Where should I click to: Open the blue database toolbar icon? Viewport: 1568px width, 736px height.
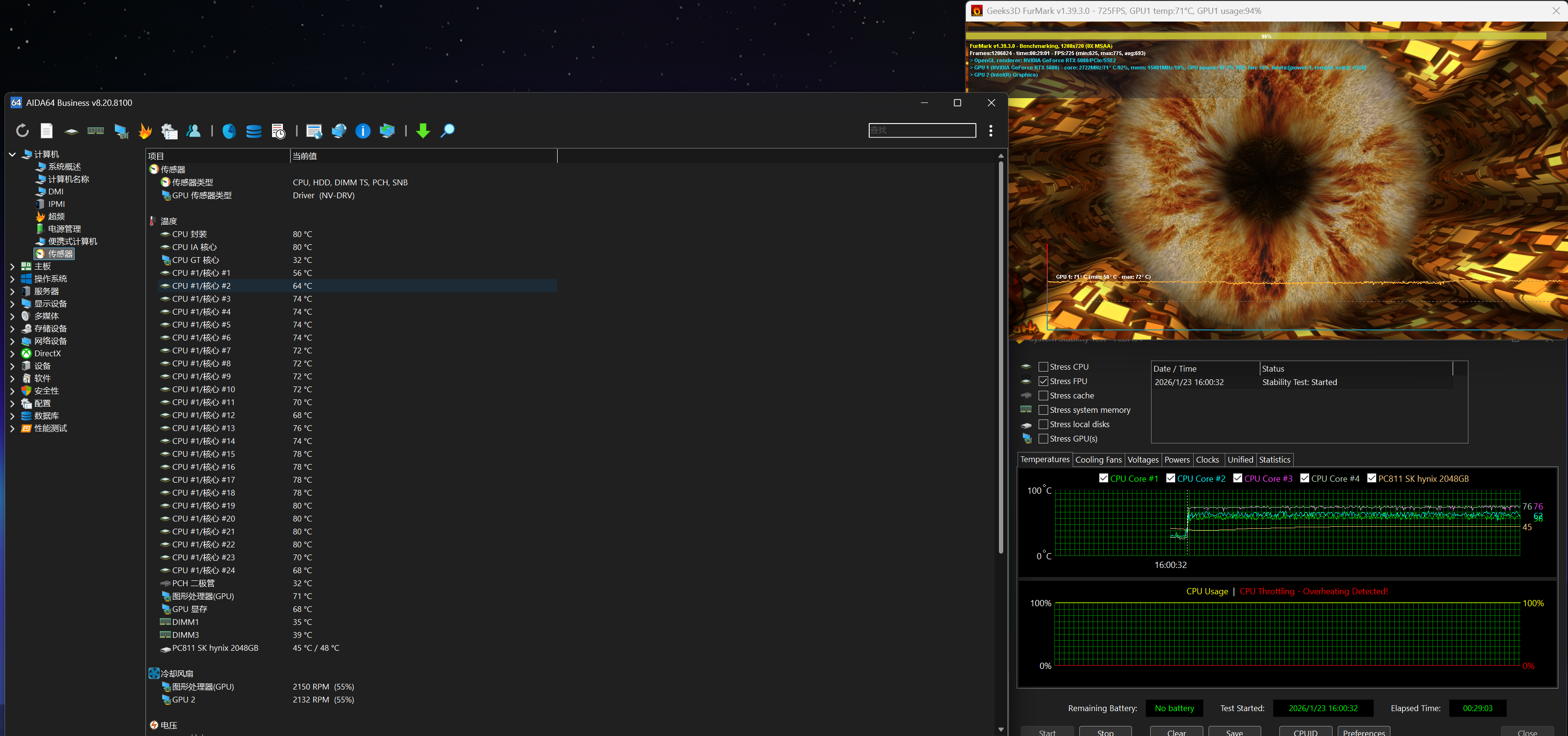click(254, 130)
